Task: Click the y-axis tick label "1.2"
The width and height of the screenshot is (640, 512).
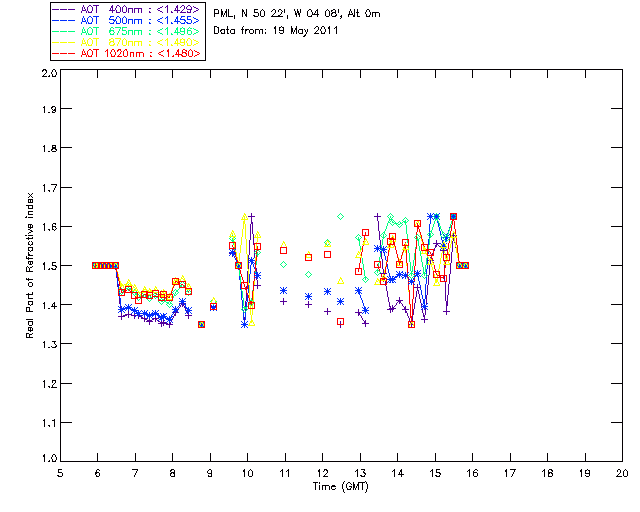Action: (x=49, y=384)
